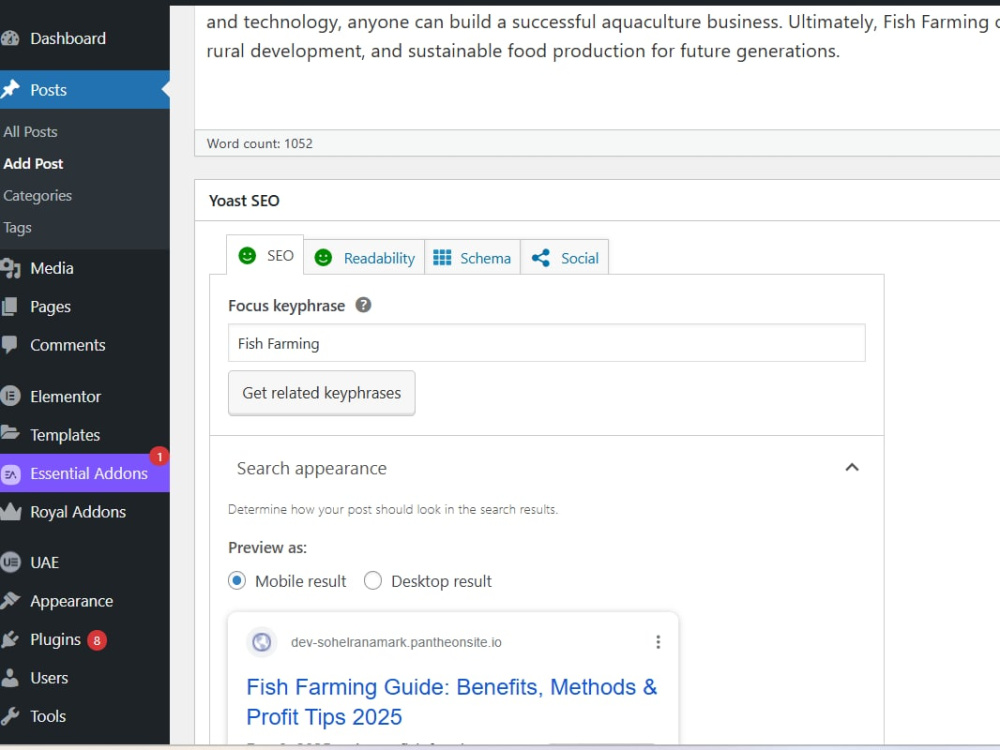Click the Essential Addons notification badge 1
This screenshot has width=1000, height=750.
[x=159, y=457]
